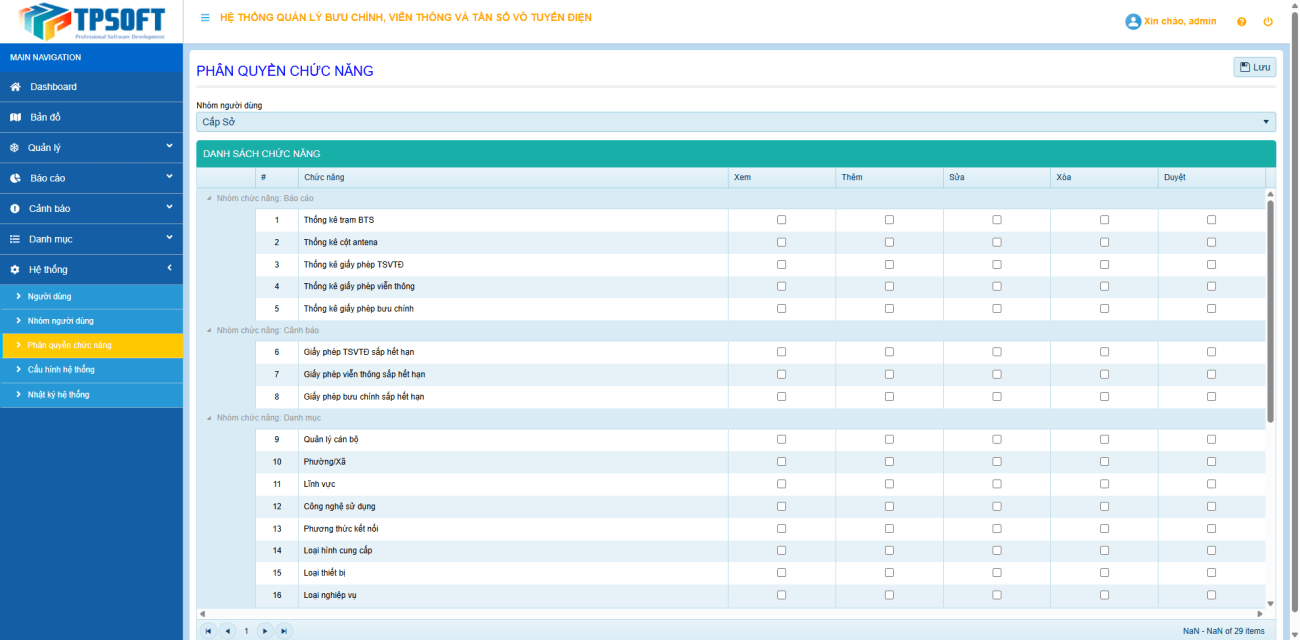Go to first page in pager

click(208, 631)
